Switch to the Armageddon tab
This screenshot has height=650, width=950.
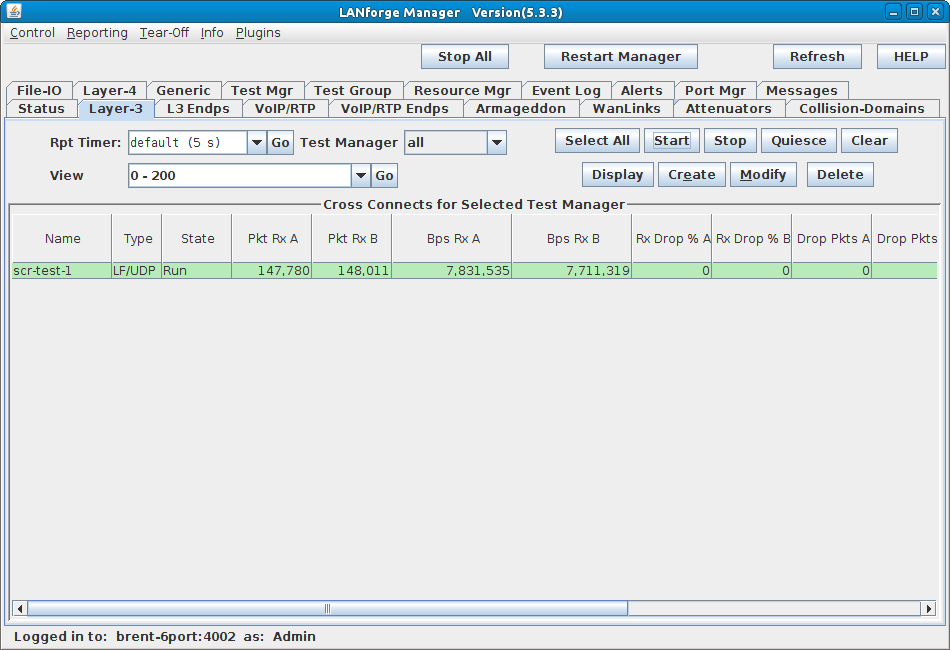(x=521, y=108)
